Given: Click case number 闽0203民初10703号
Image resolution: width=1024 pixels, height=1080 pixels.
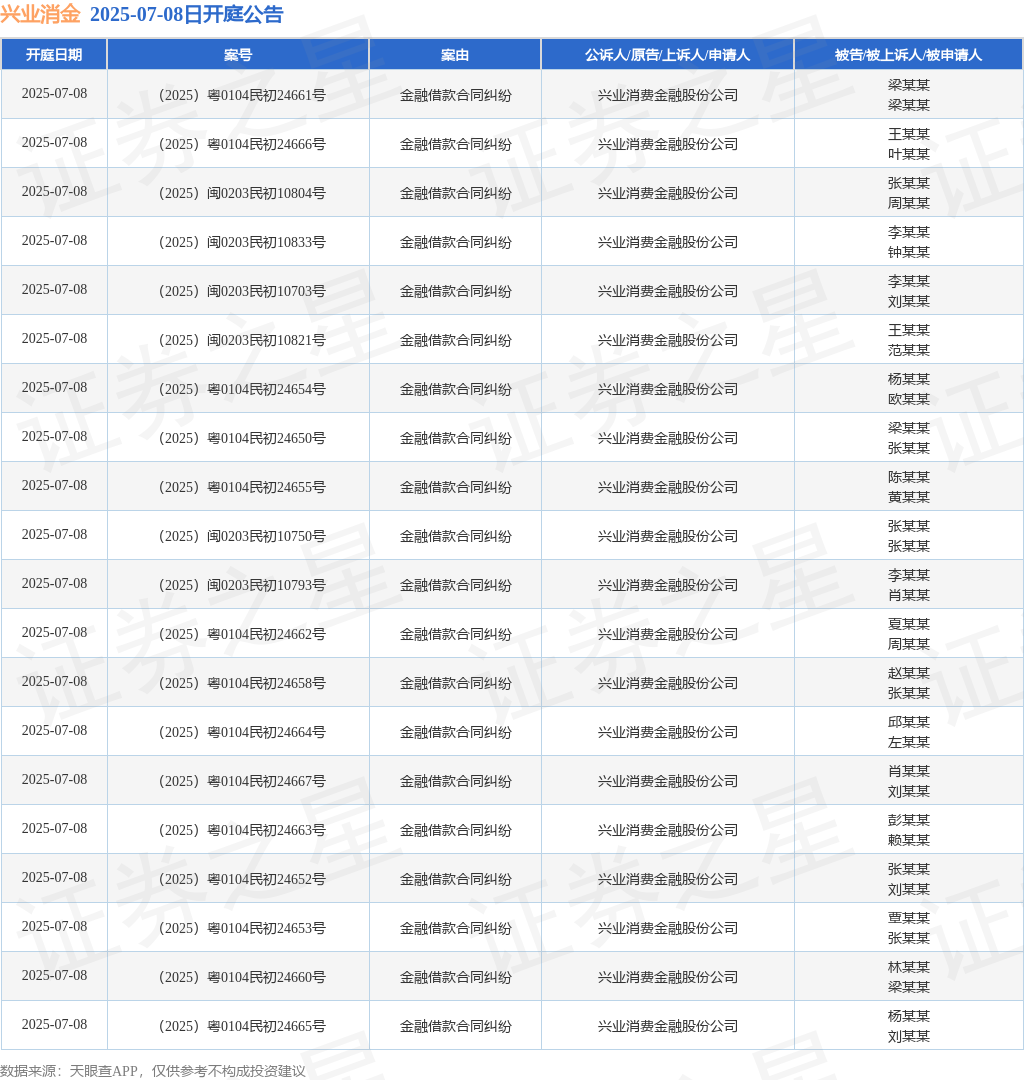Looking at the screenshot, I should (242, 291).
